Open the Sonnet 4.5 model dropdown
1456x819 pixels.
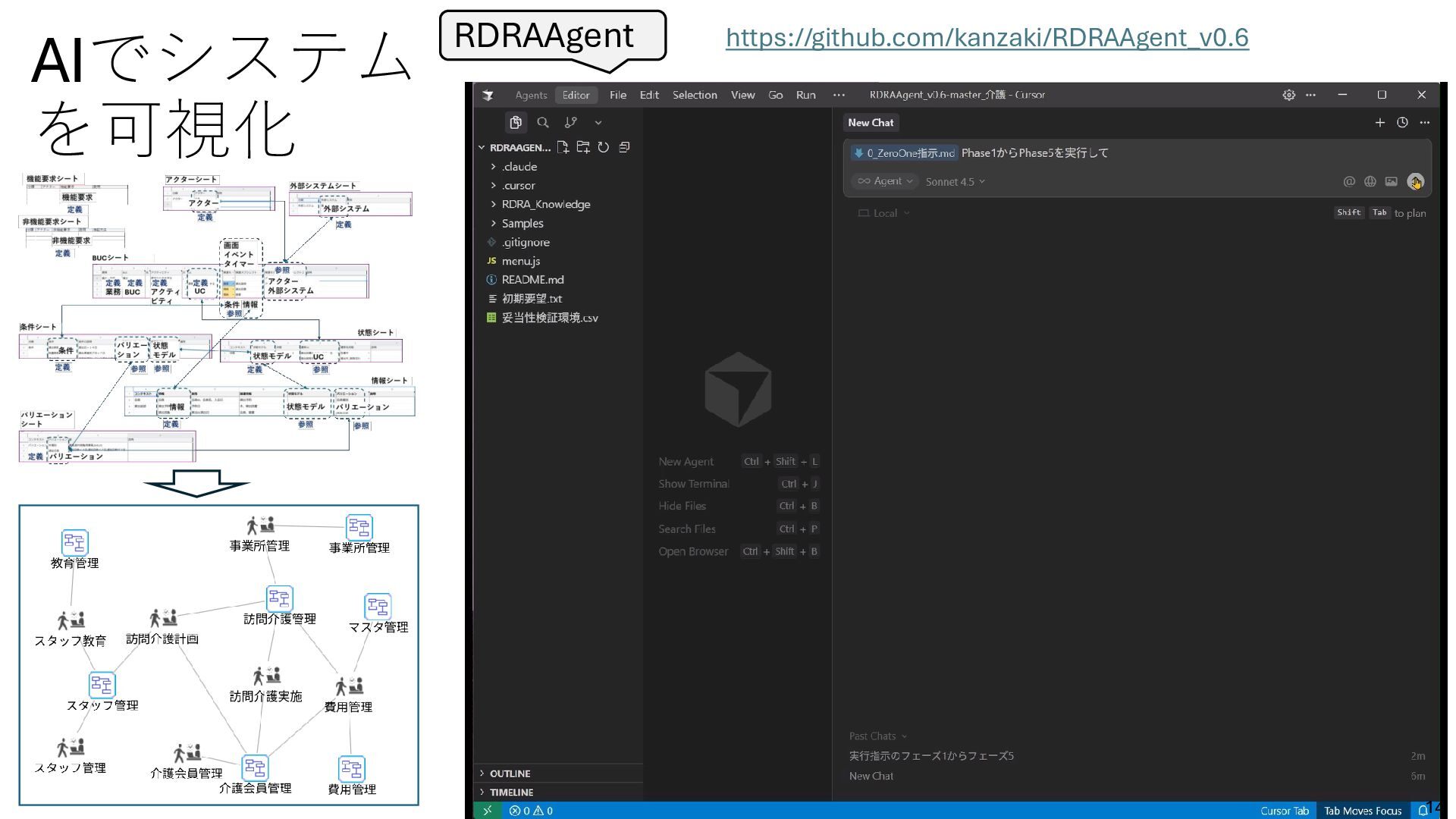[955, 182]
